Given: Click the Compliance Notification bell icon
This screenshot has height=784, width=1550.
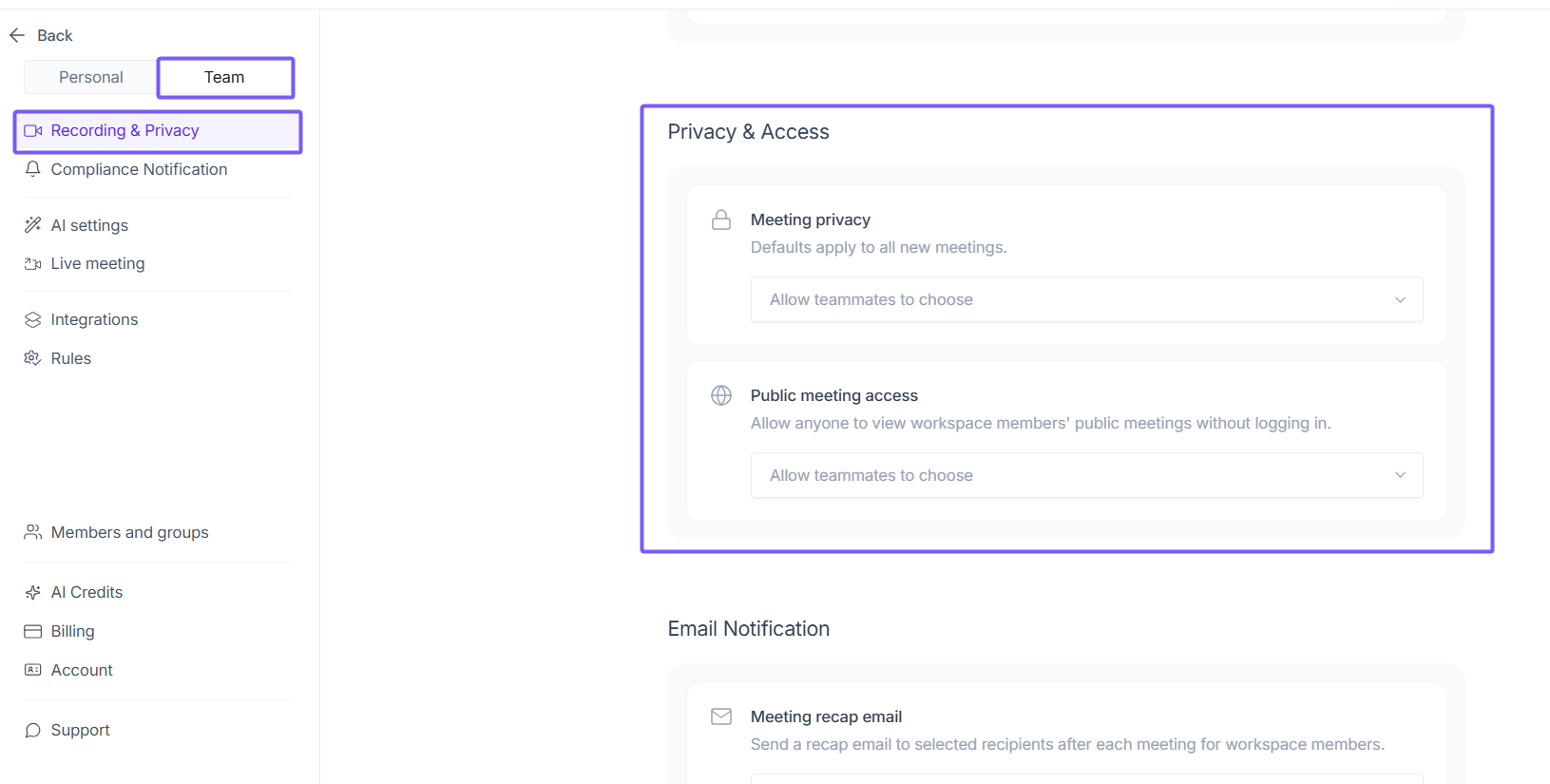Looking at the screenshot, I should click(33, 169).
